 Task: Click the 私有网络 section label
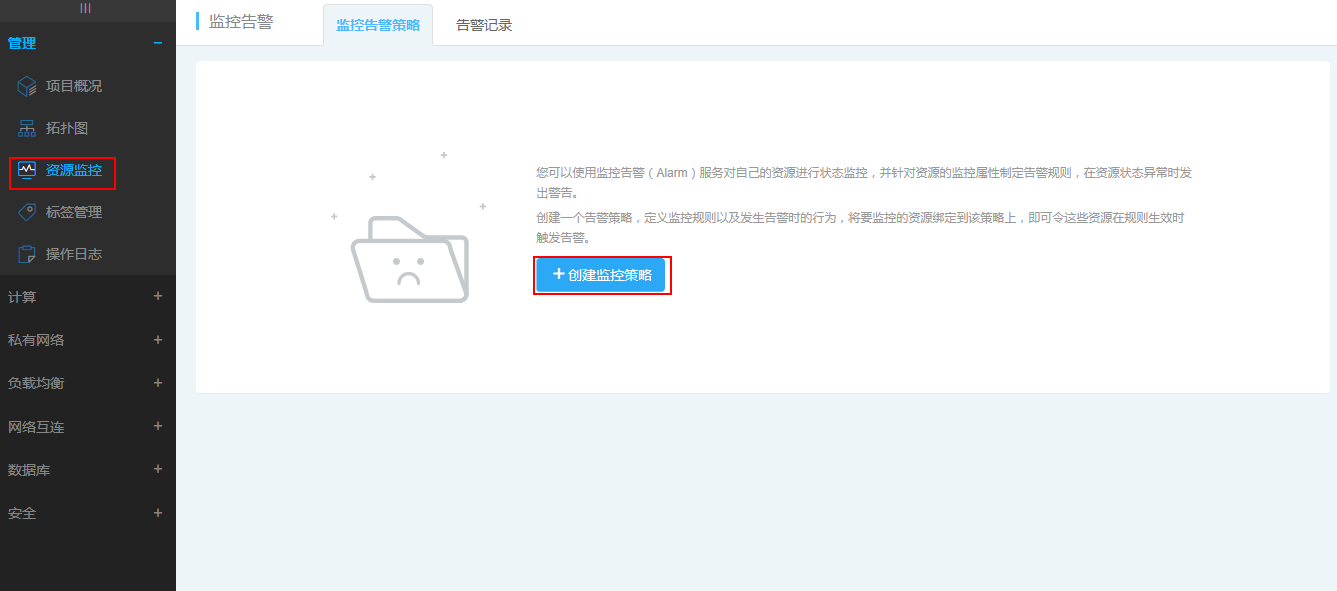click(x=36, y=340)
